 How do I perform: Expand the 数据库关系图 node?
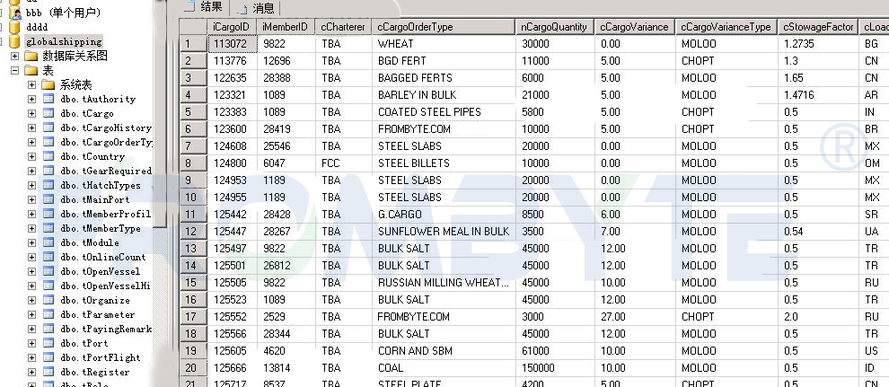pyautogui.click(x=15, y=56)
